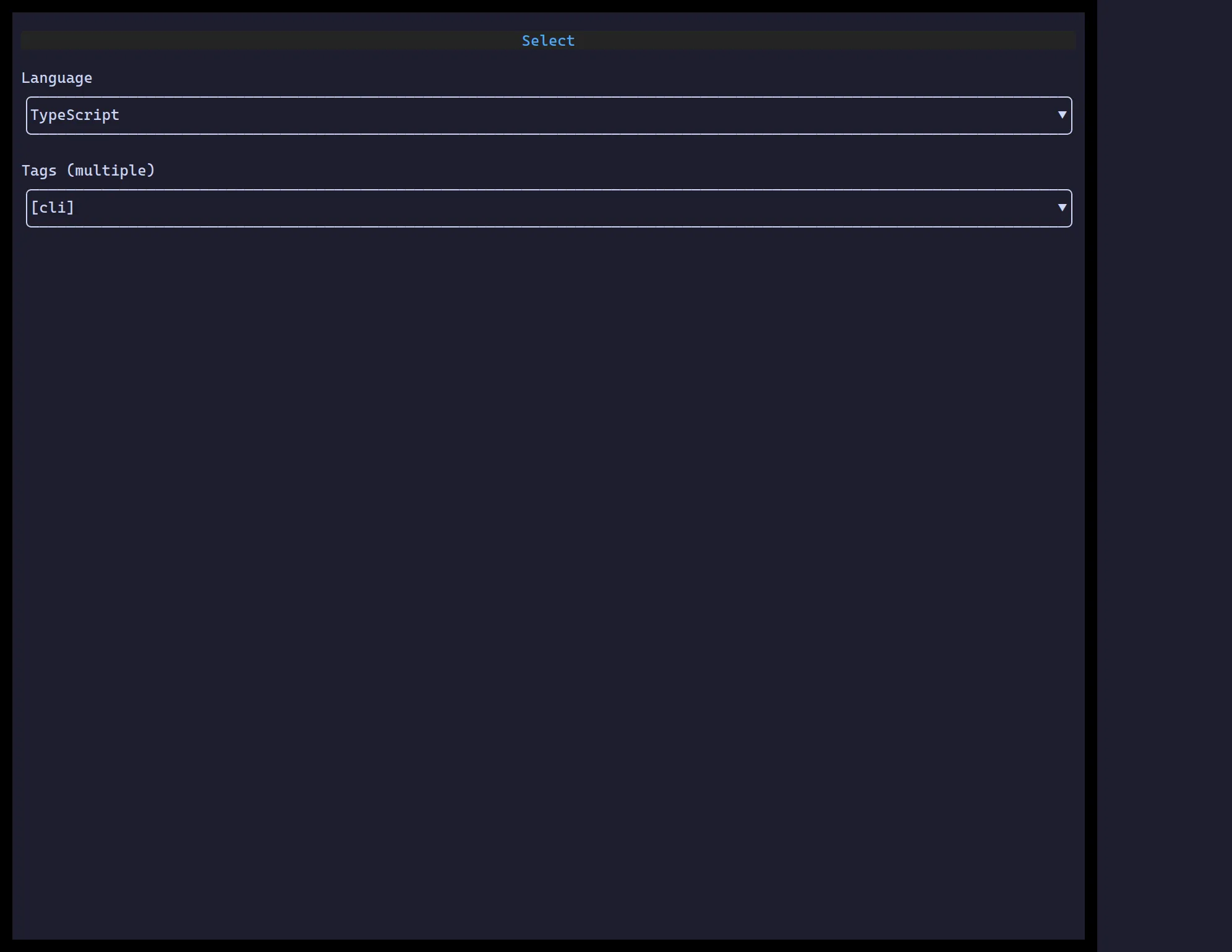Click the Language label
1232x952 pixels.
pyautogui.click(x=57, y=78)
